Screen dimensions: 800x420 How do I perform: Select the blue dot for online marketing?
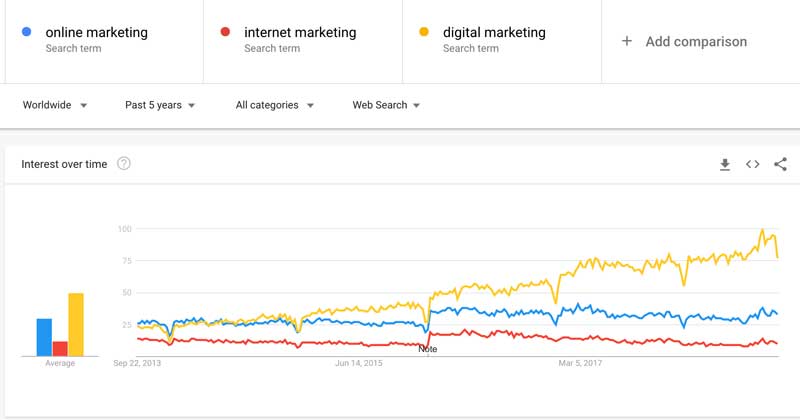(27, 32)
